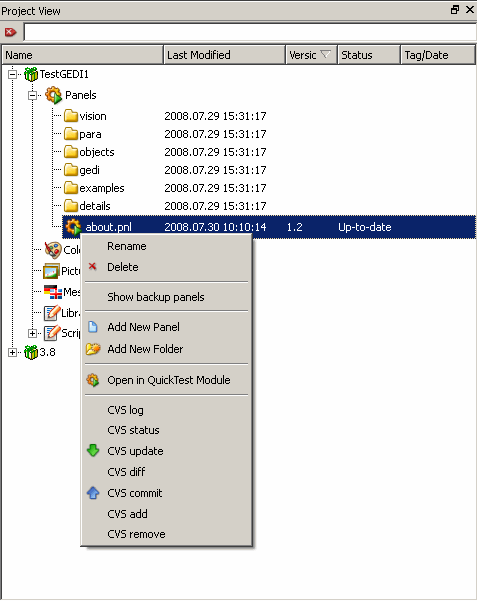Click the project filter text field
The image size is (477, 601).
pyautogui.click(x=250, y=32)
